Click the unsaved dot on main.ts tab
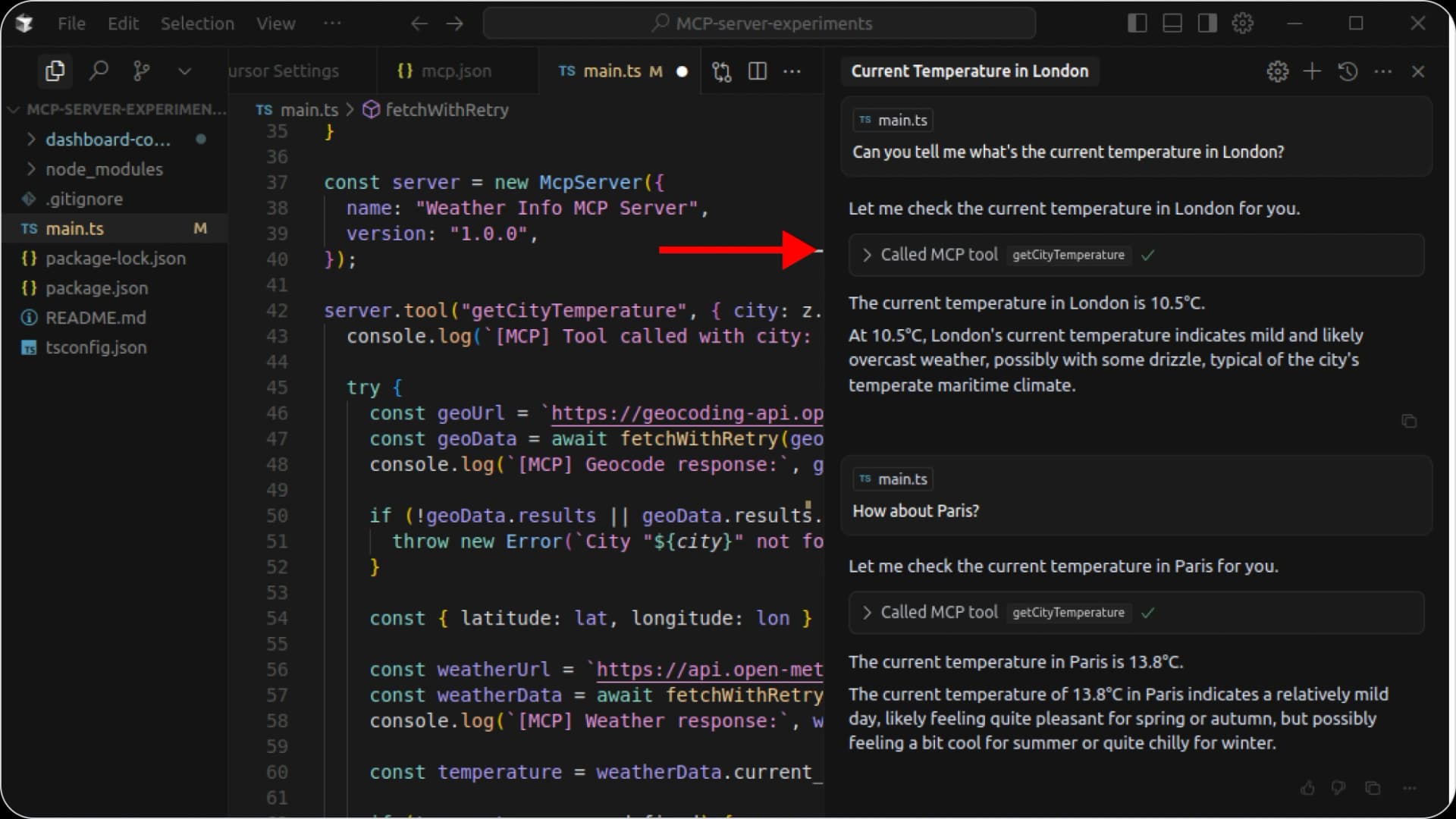 click(682, 71)
